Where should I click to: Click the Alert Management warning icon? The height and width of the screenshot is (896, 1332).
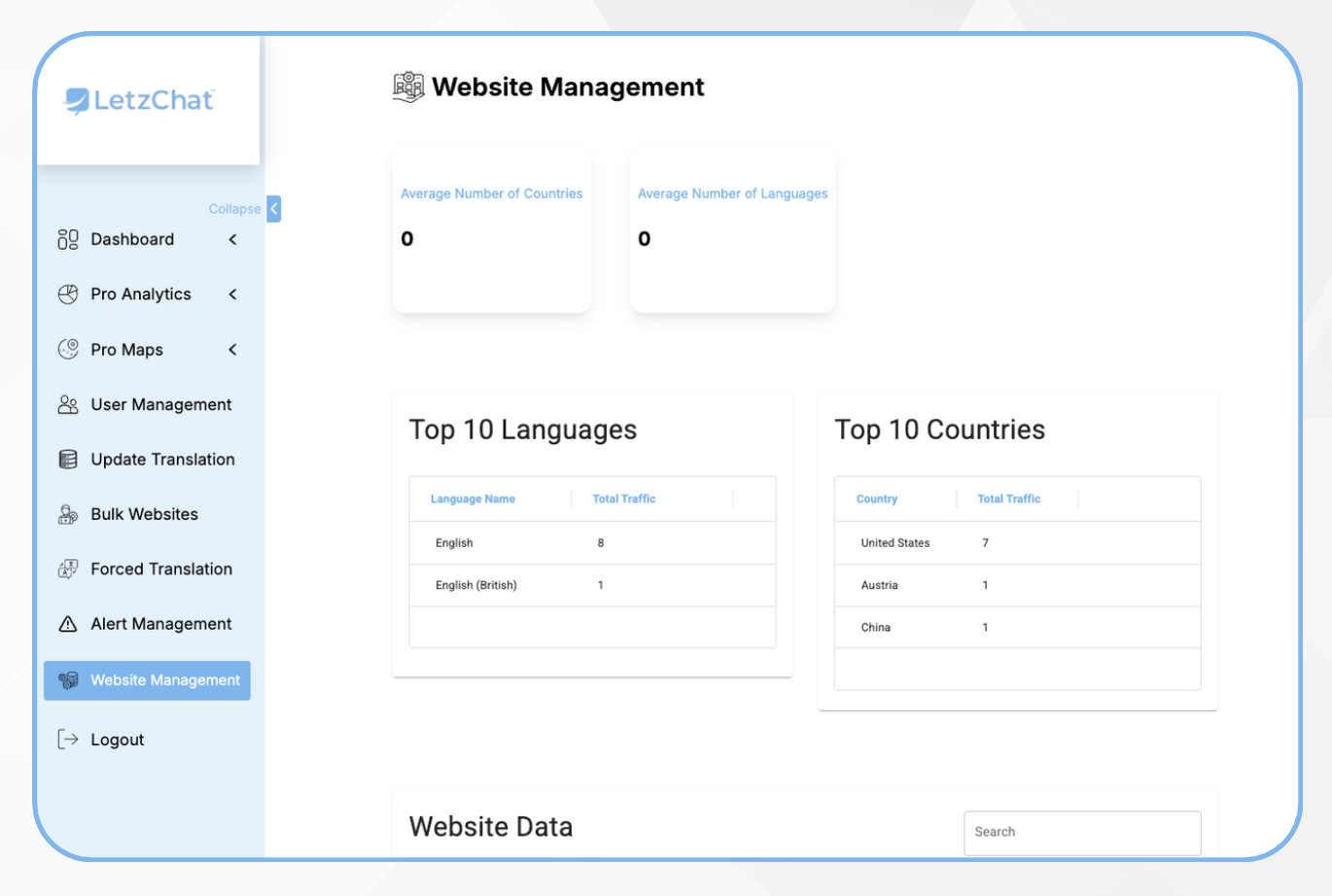[x=67, y=623]
